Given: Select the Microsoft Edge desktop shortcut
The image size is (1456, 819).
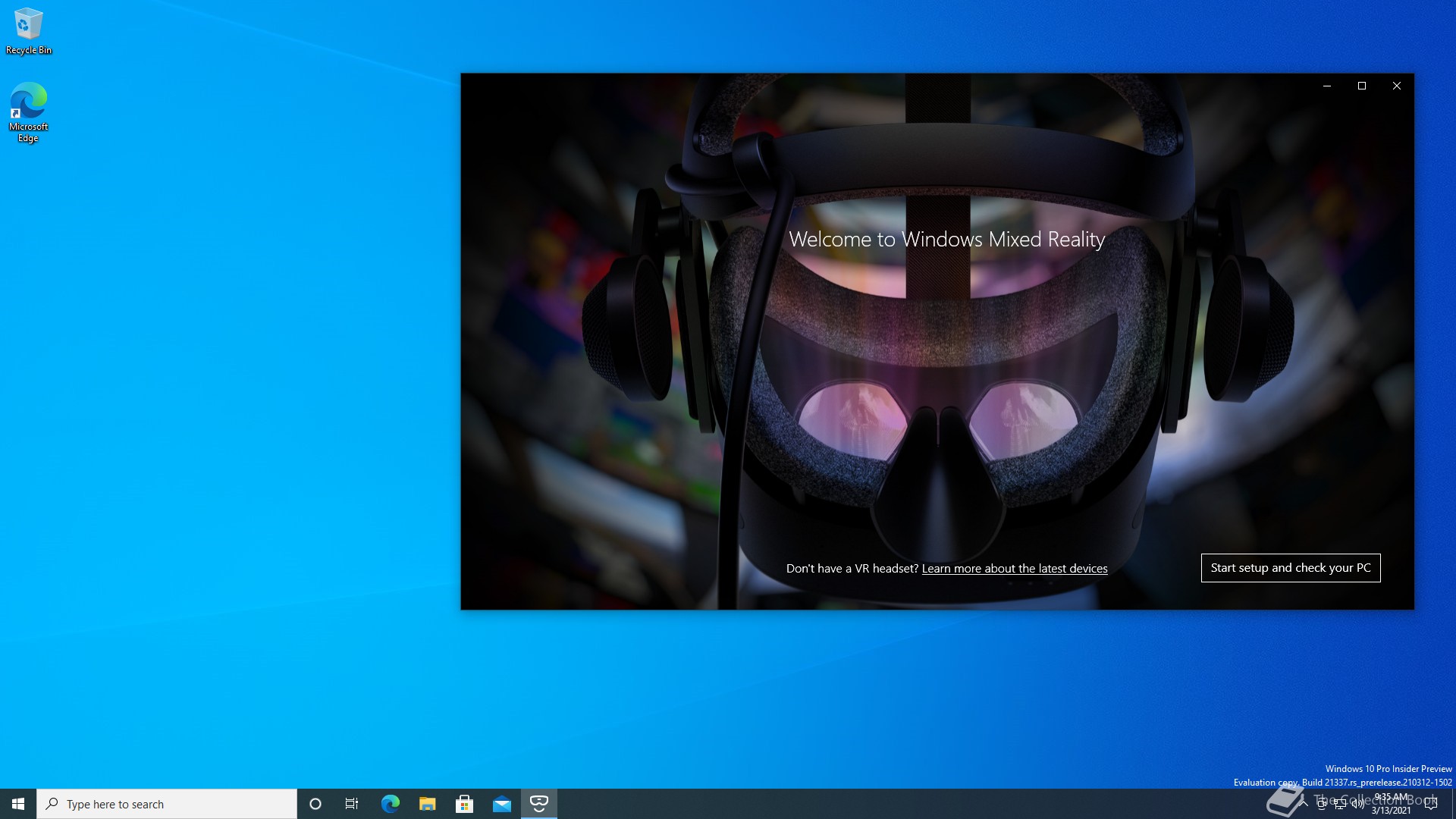Looking at the screenshot, I should point(29,112).
